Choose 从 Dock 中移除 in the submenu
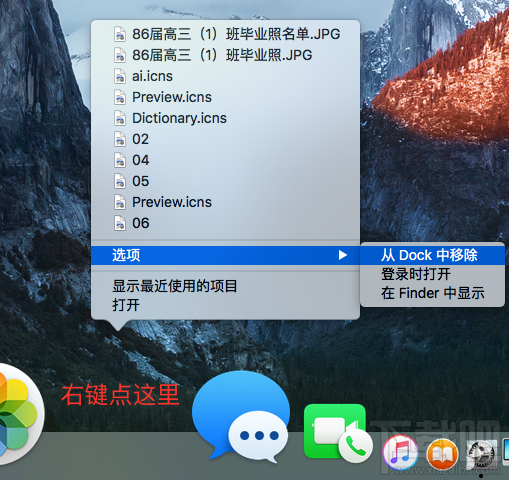The width and height of the screenshot is (509, 480). click(432, 255)
